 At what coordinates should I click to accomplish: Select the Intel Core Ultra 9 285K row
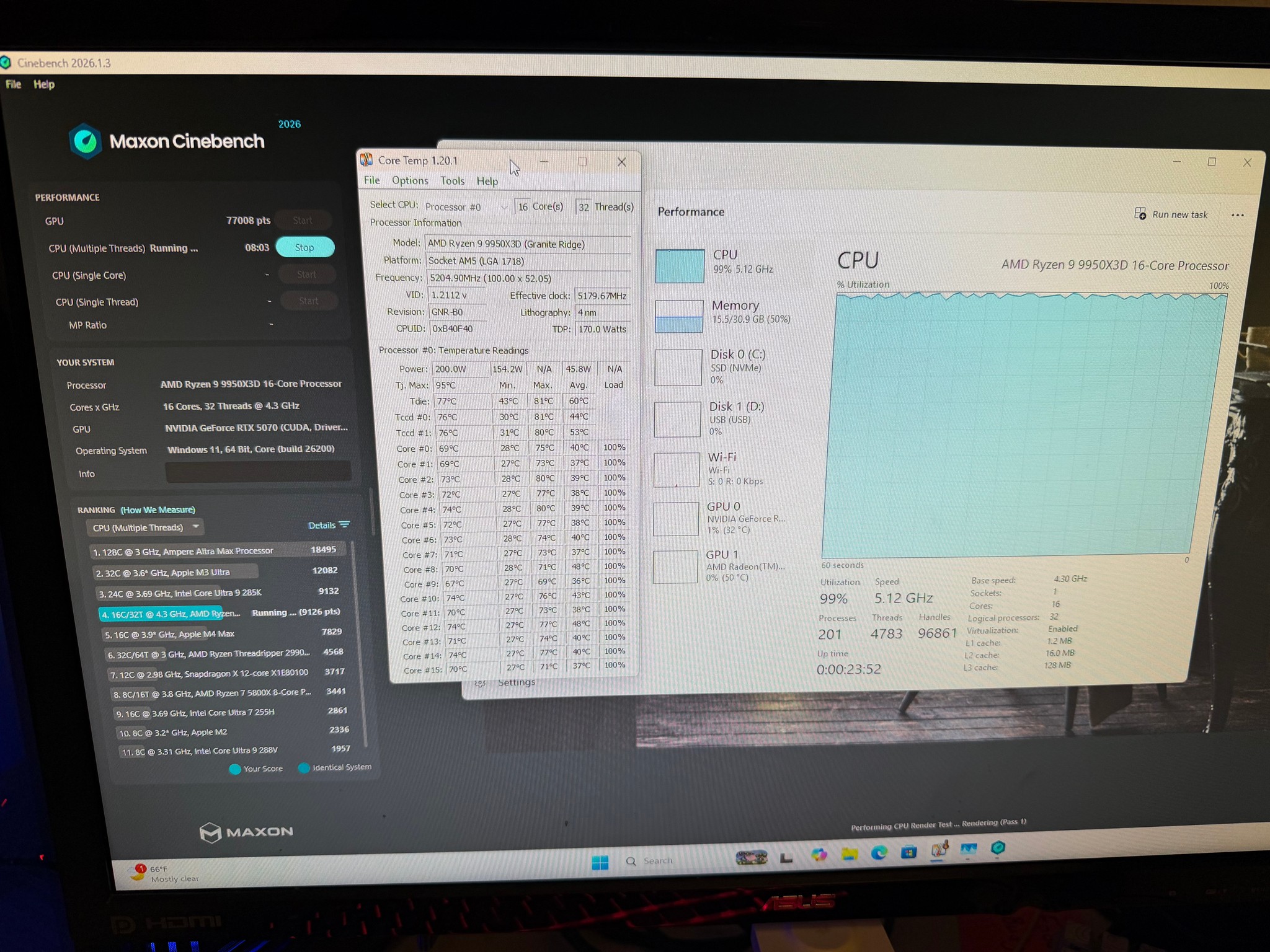(x=220, y=593)
